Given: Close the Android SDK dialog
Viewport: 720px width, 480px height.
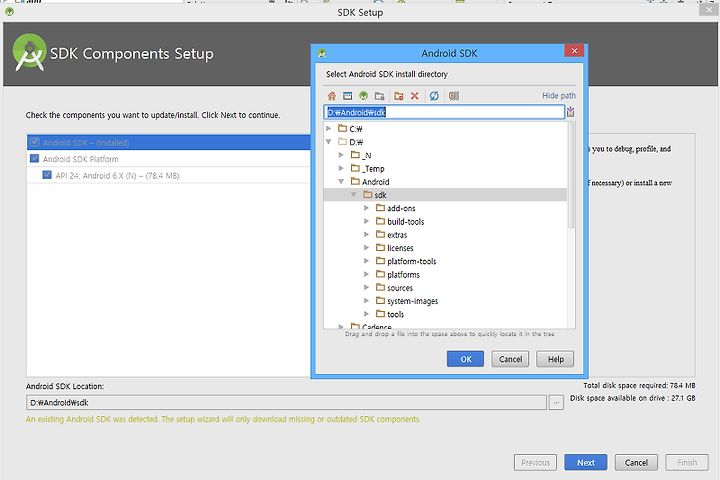Looking at the screenshot, I should 574,51.
